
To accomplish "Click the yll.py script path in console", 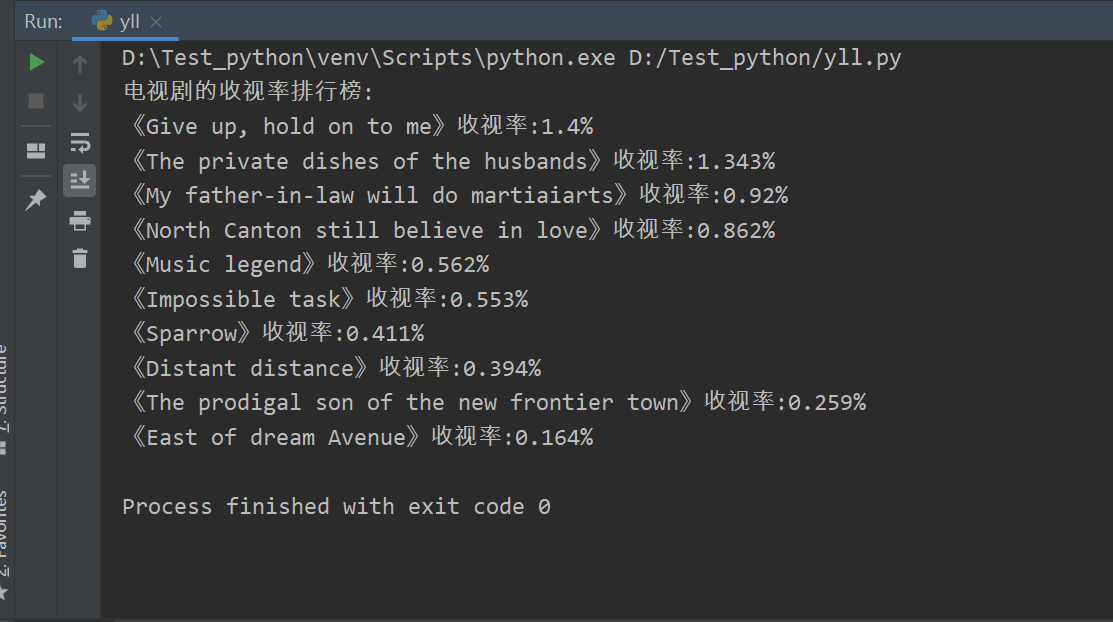I will [764, 58].
